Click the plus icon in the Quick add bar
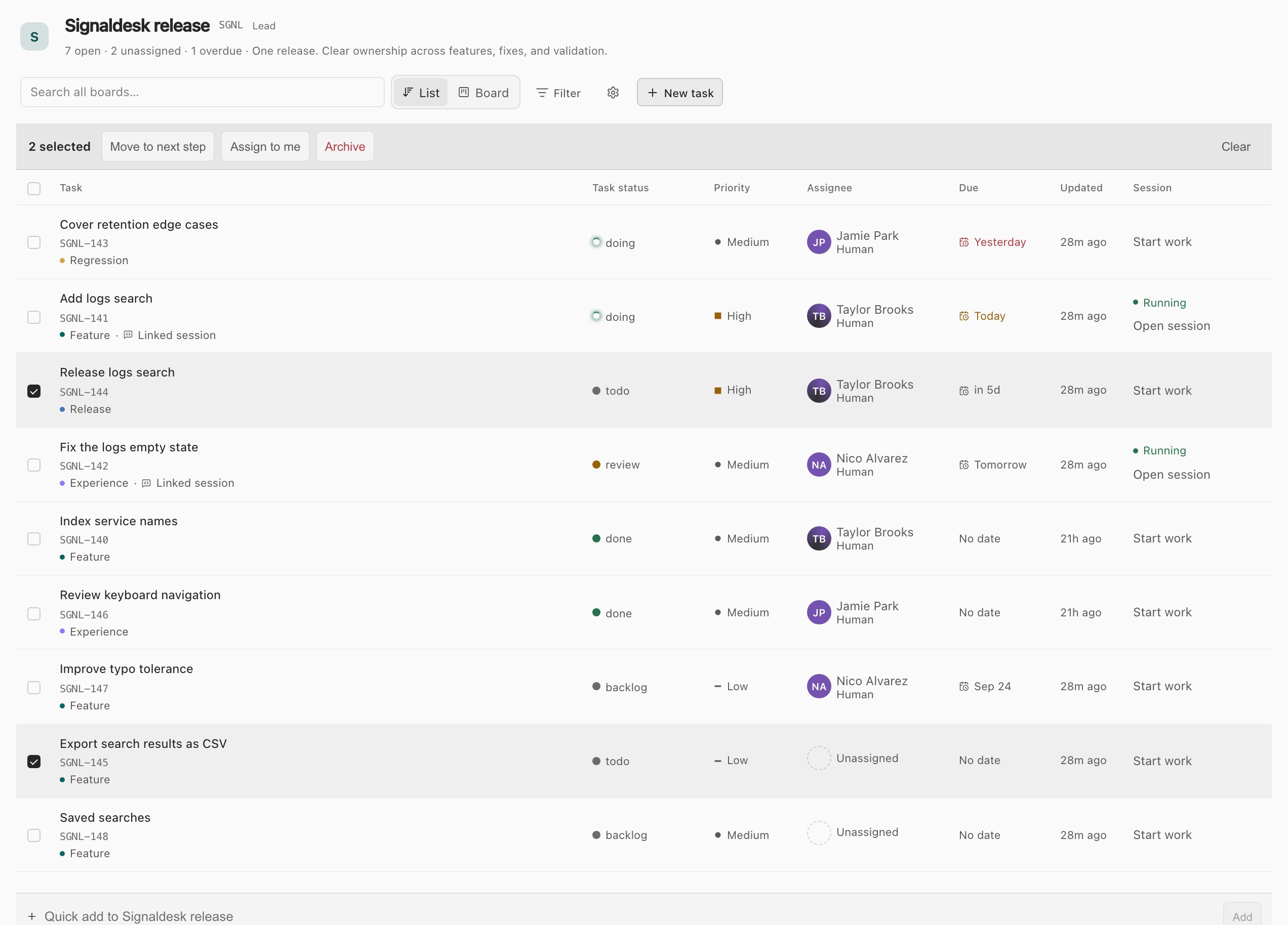The height and width of the screenshot is (925, 1288). coord(32,916)
